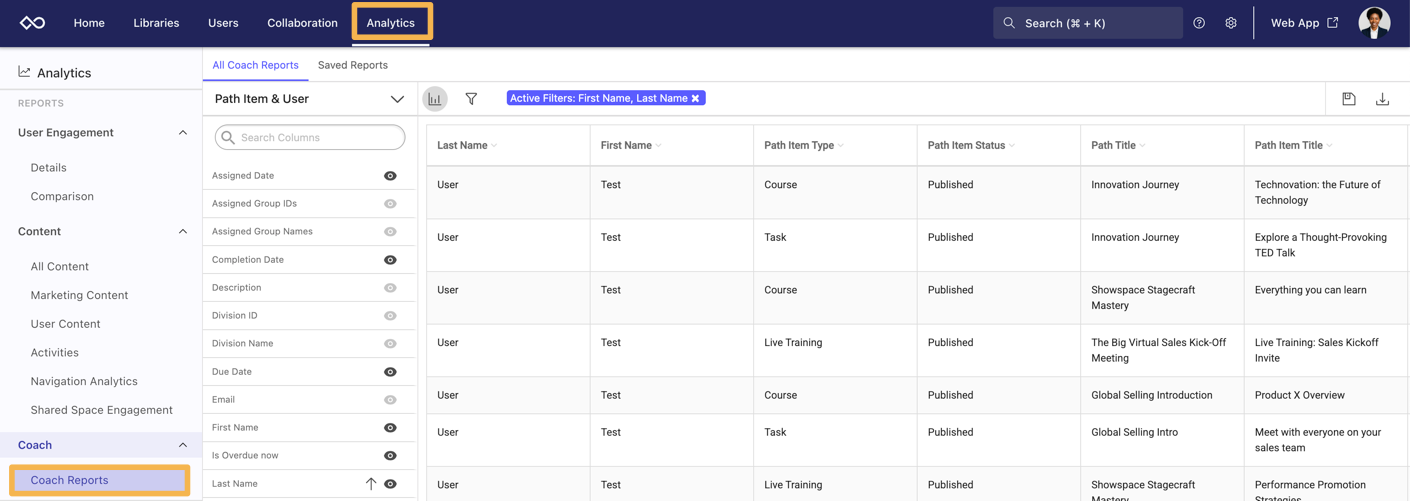
Task: Remove active filters with the X icon
Action: coord(696,98)
